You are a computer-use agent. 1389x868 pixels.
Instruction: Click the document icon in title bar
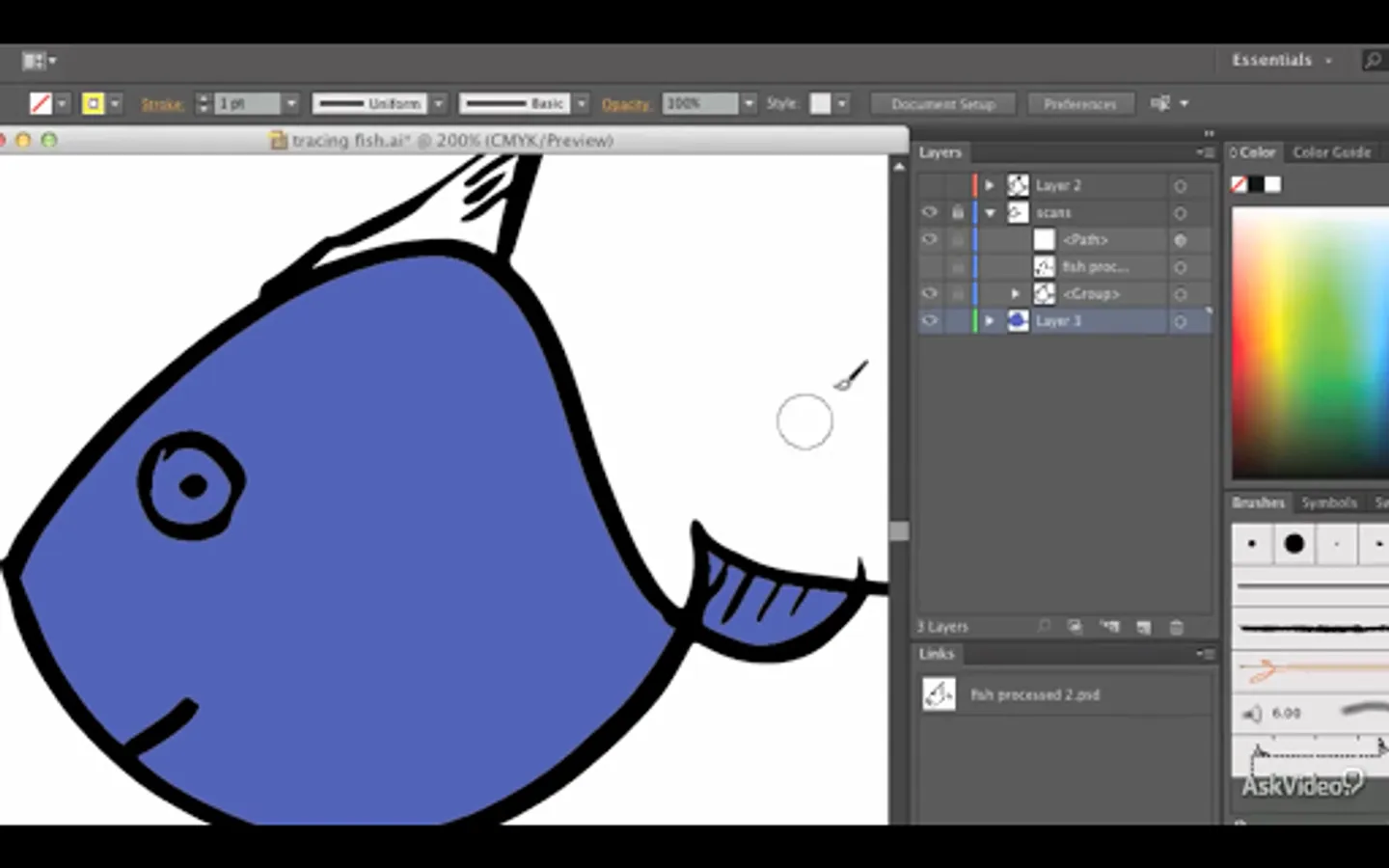tap(279, 141)
